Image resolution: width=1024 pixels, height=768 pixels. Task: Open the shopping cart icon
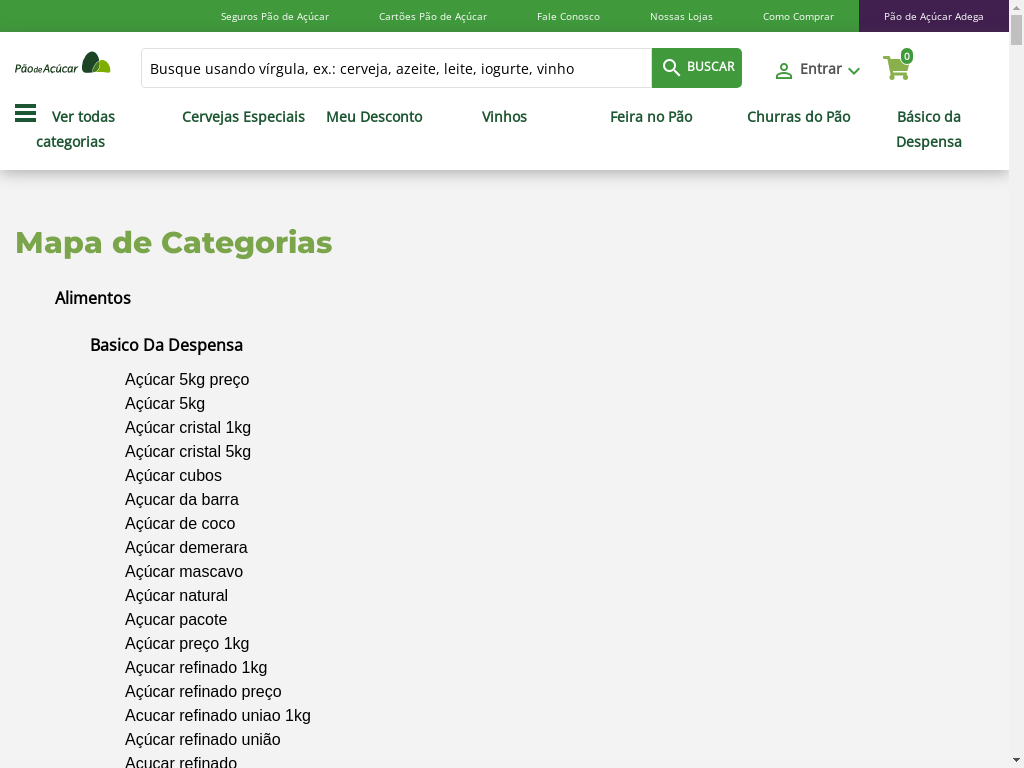coord(896,68)
